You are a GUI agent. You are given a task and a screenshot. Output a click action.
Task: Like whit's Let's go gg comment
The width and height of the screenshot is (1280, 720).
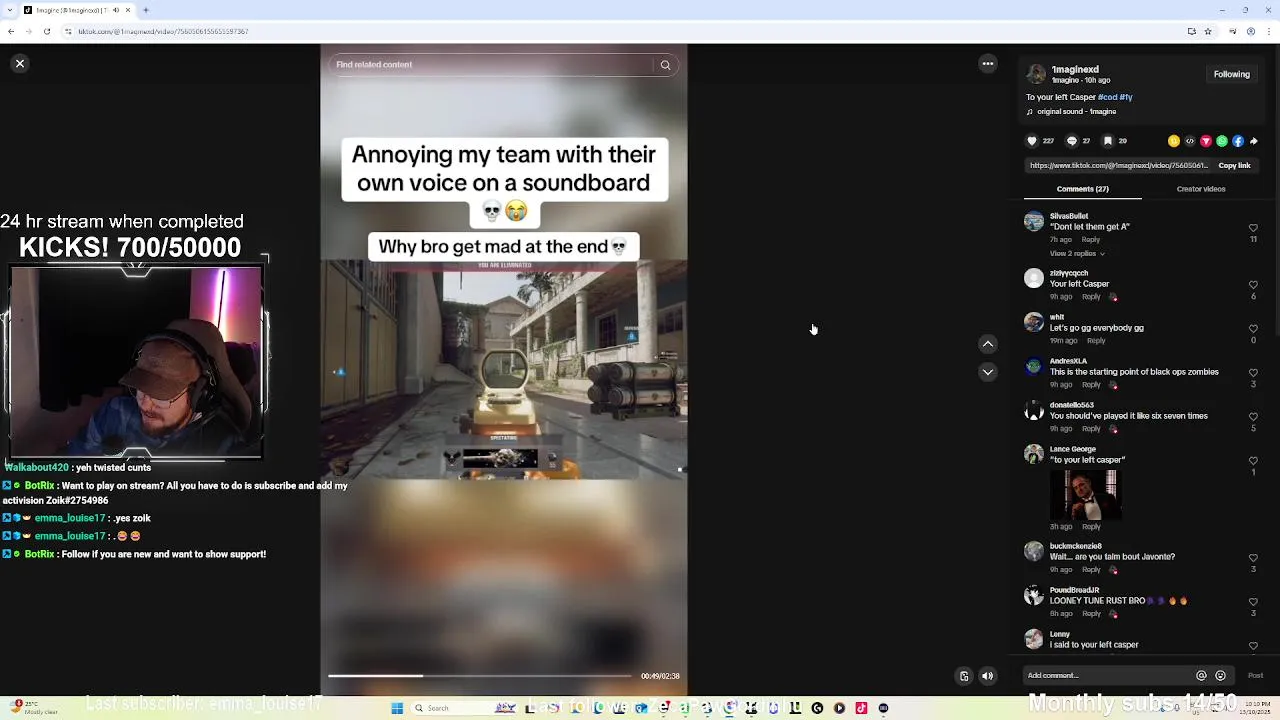click(x=1253, y=329)
